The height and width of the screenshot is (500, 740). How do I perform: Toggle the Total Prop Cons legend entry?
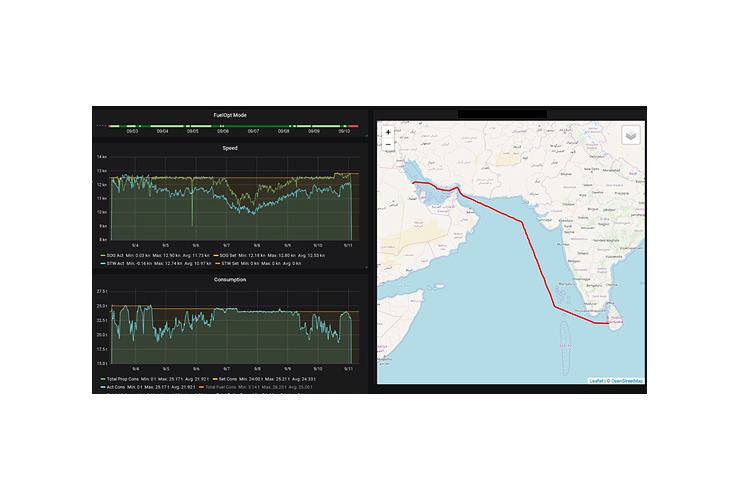(123, 379)
